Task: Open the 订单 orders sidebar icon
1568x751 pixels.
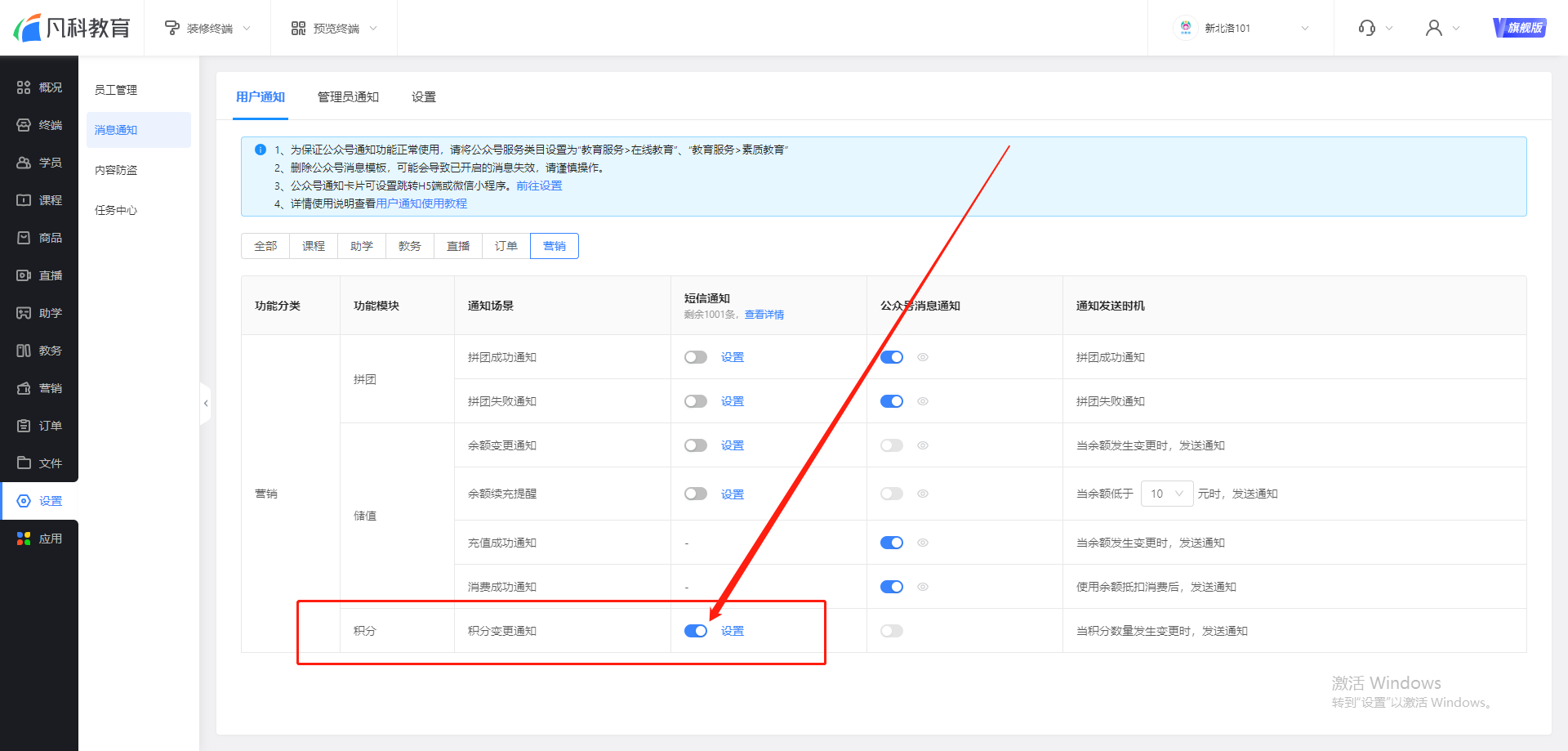Action: [x=24, y=426]
